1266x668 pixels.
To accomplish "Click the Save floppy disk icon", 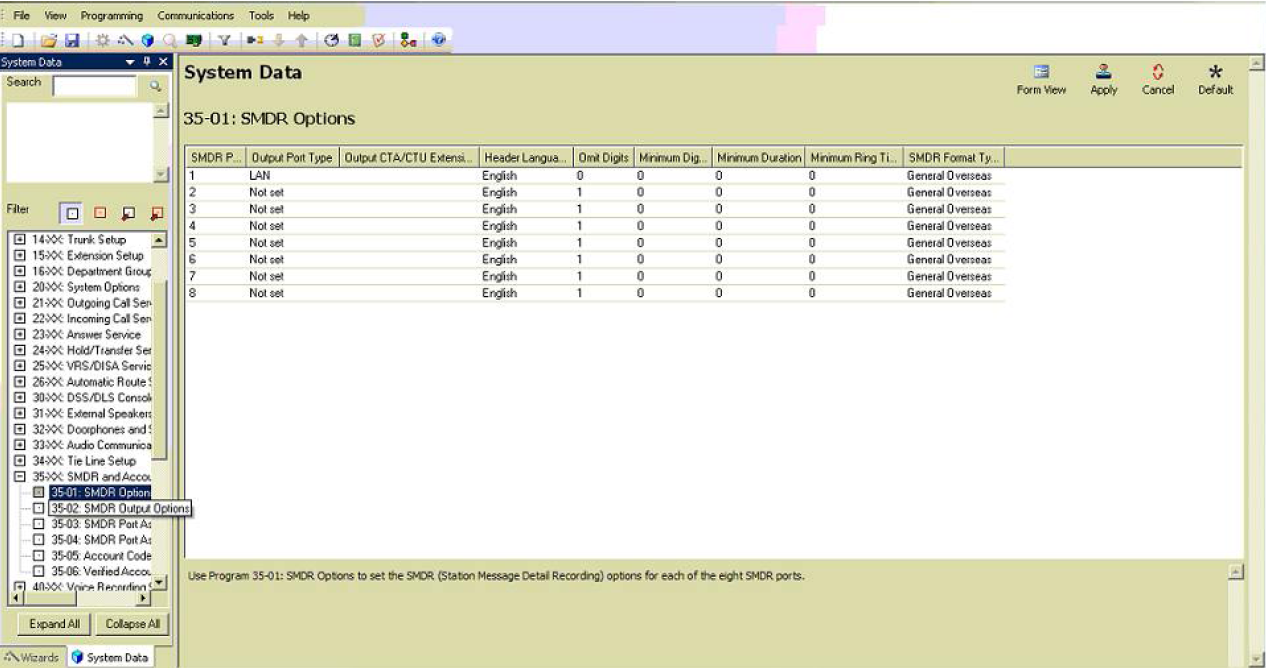I will pyautogui.click(x=72, y=41).
